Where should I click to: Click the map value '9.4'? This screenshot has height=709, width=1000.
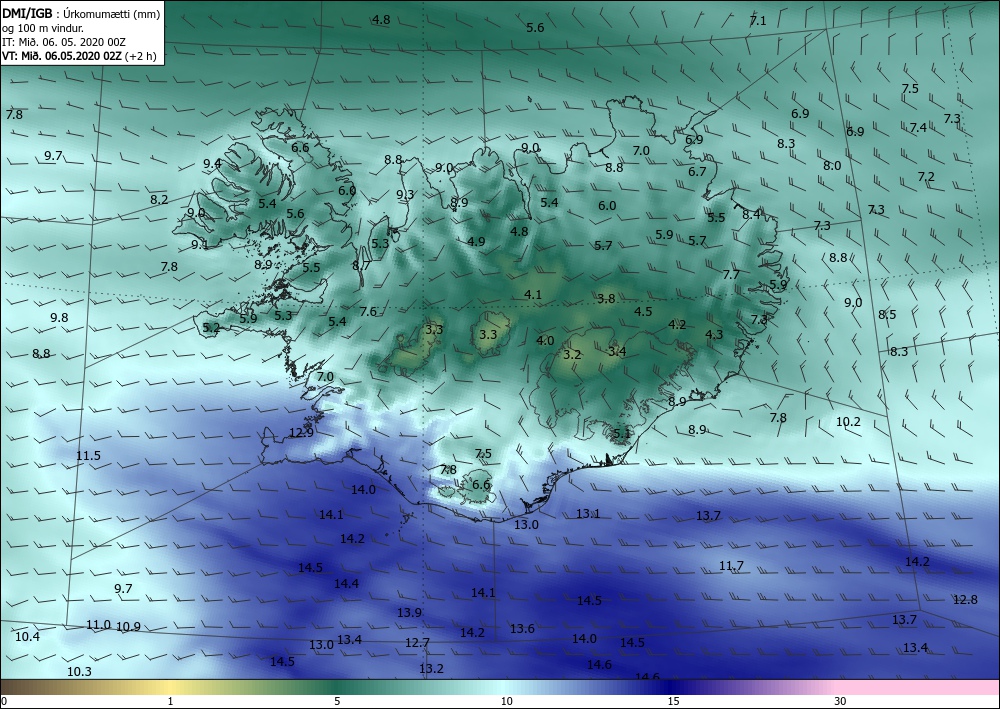212,163
